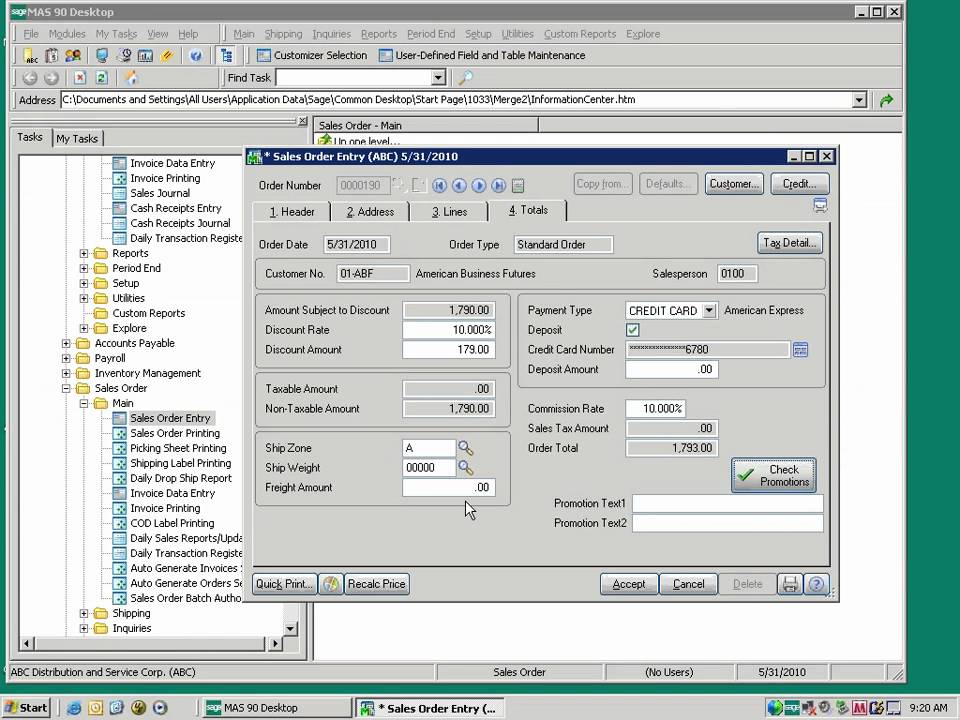Click the printer icon at dialog bottom
The image size is (960, 720).
790,584
